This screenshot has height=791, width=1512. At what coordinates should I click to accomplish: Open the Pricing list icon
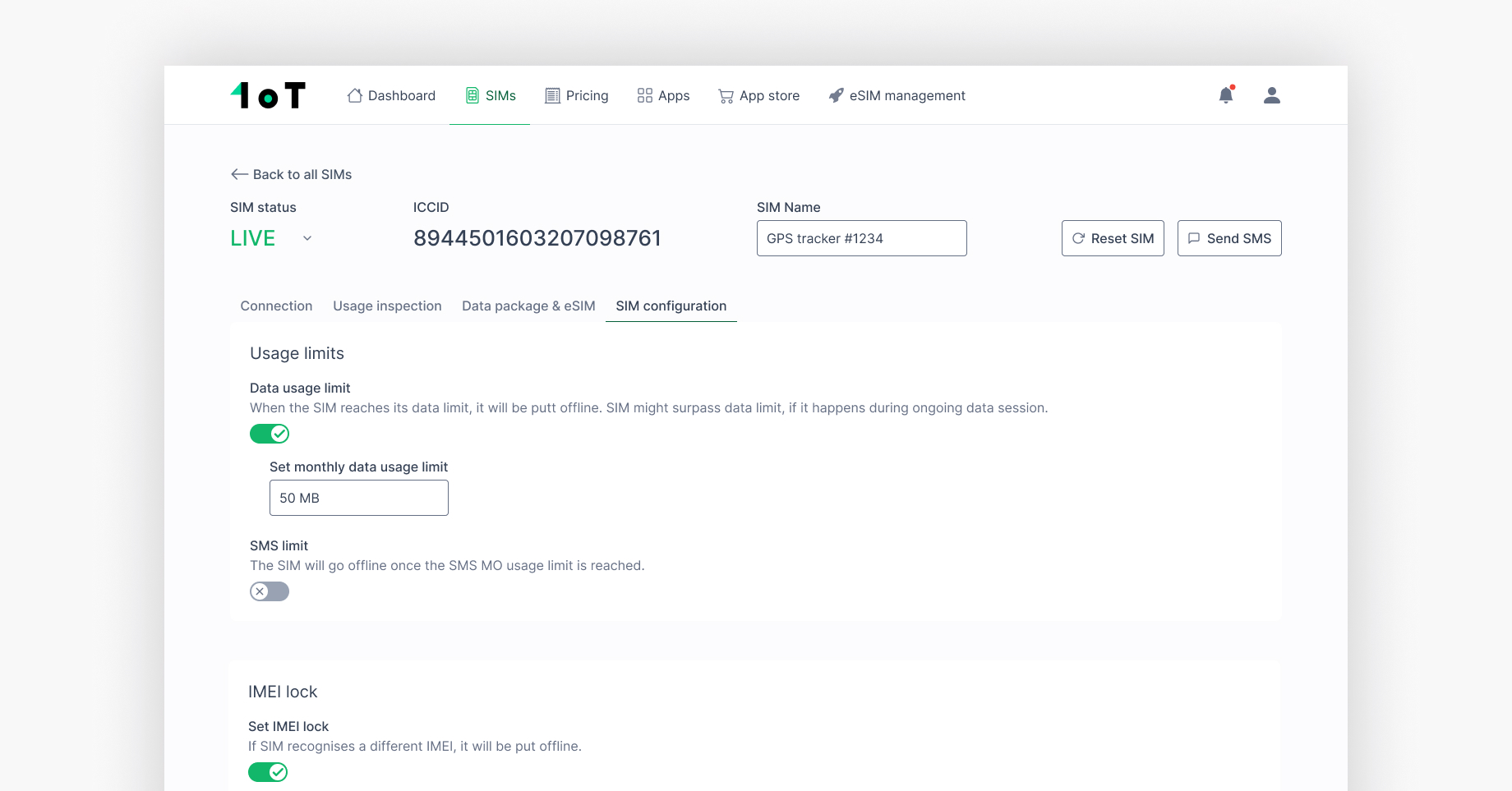tap(551, 95)
